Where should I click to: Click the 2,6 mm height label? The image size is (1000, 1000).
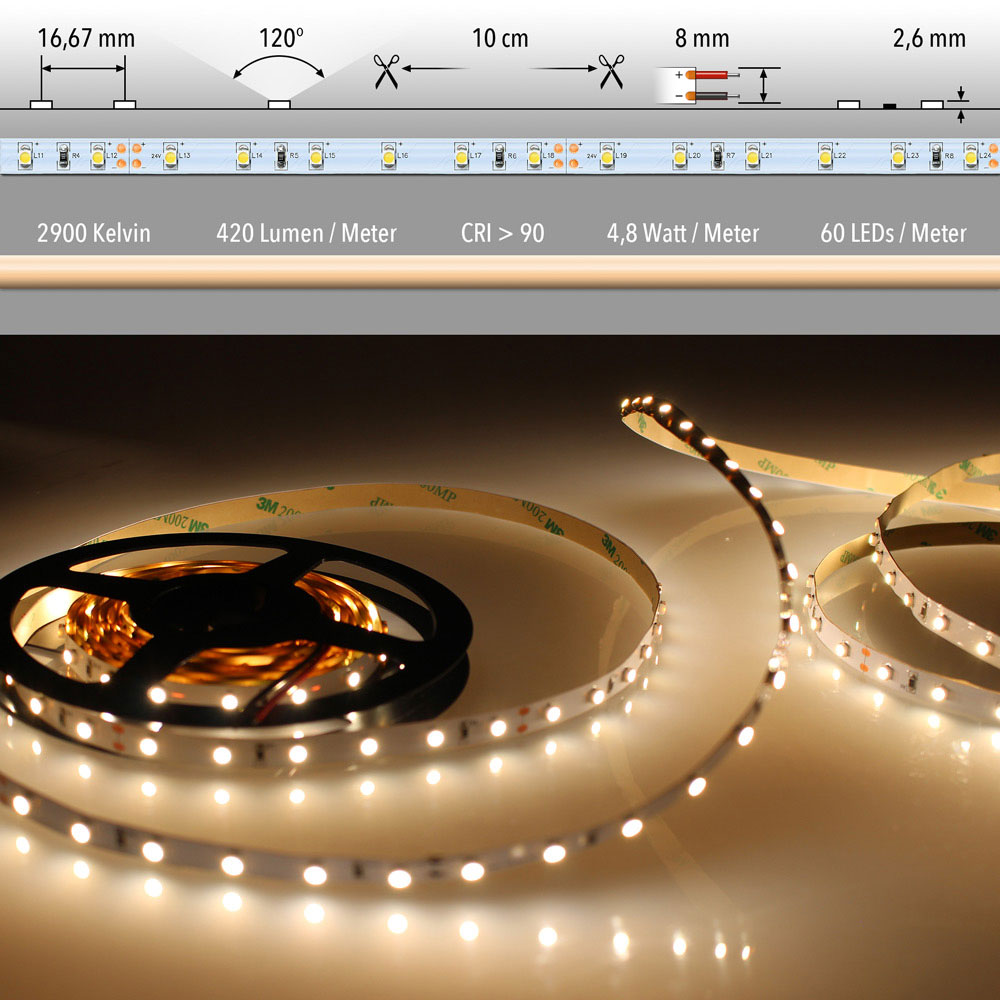tap(929, 40)
